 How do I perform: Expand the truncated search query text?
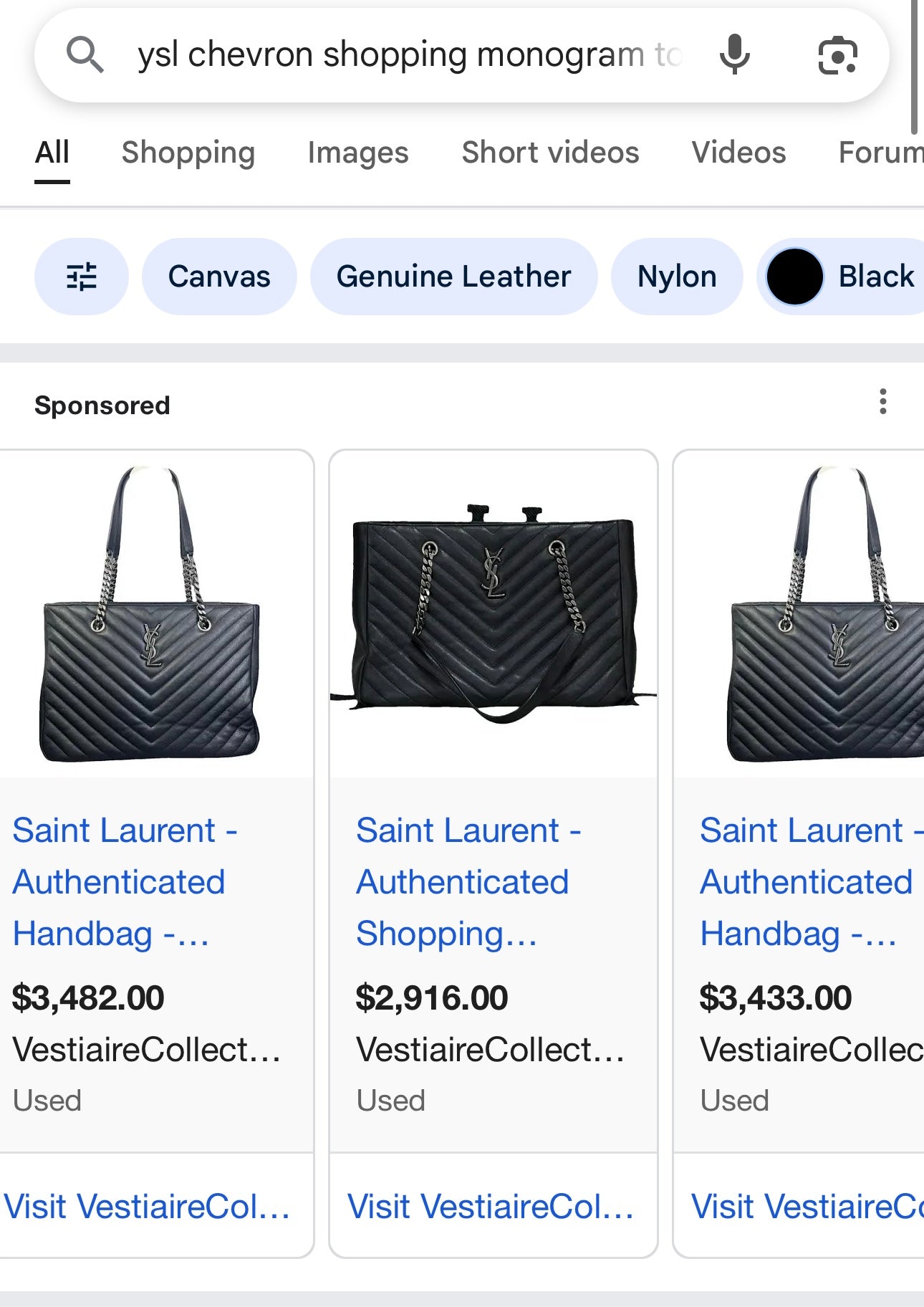tap(408, 55)
